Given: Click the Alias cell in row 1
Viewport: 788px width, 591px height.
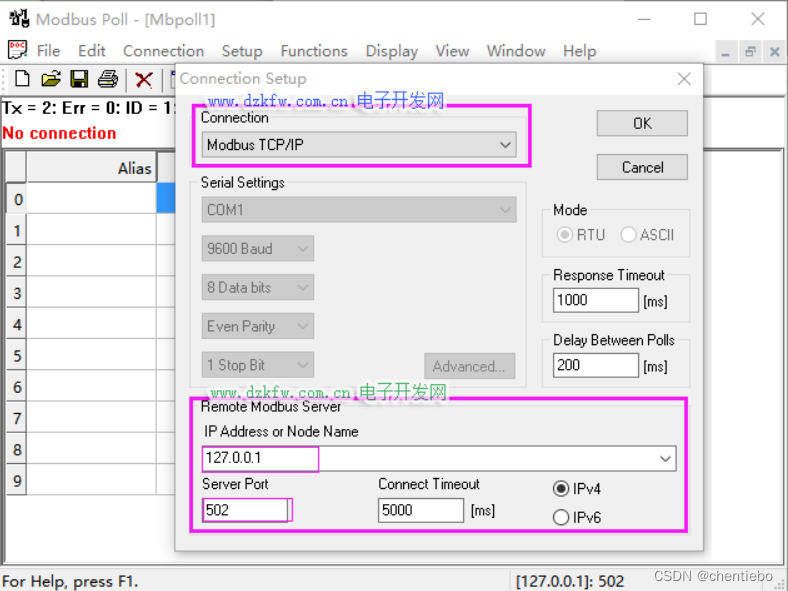Looking at the screenshot, I should click(x=91, y=230).
